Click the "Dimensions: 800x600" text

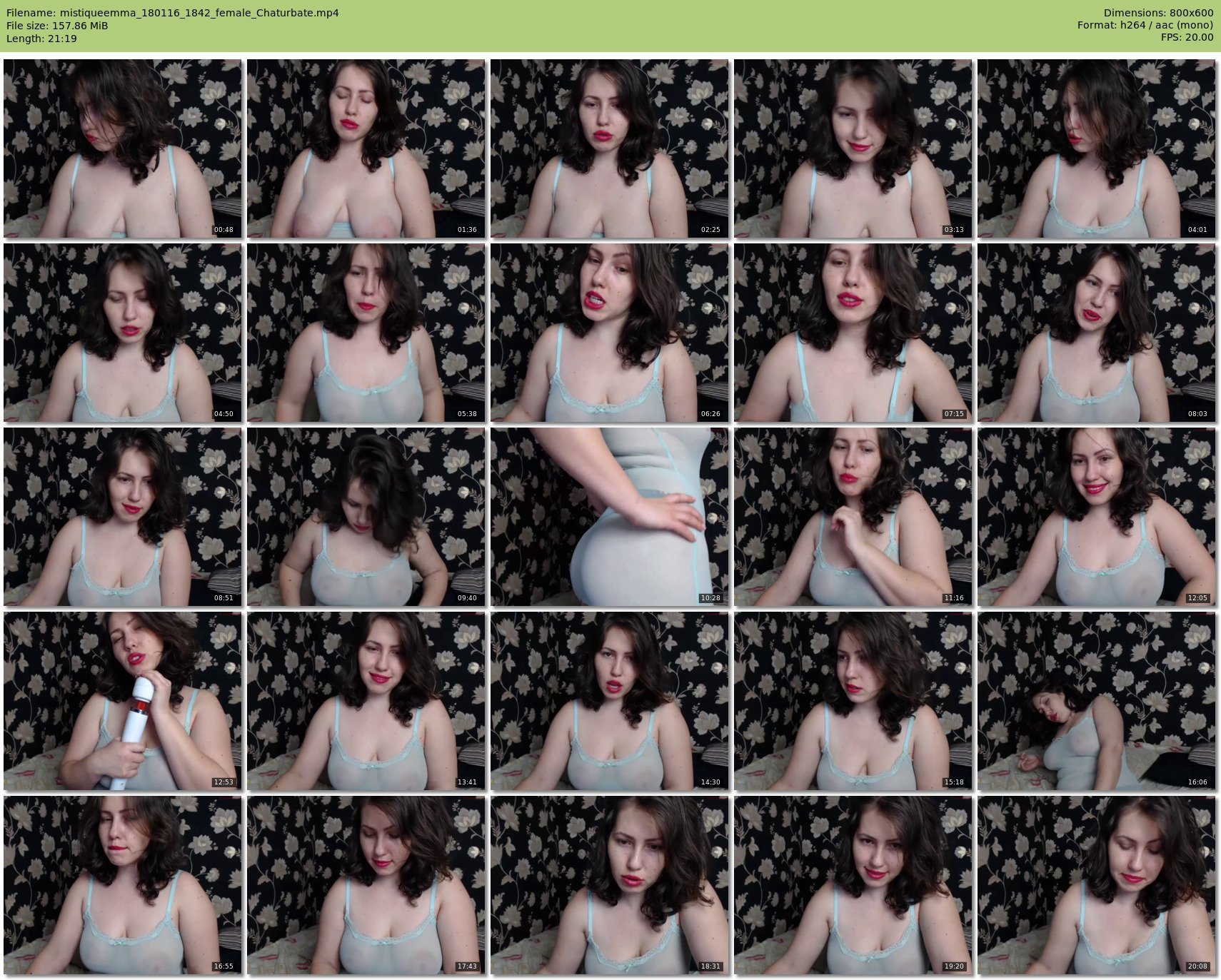pos(1158,13)
